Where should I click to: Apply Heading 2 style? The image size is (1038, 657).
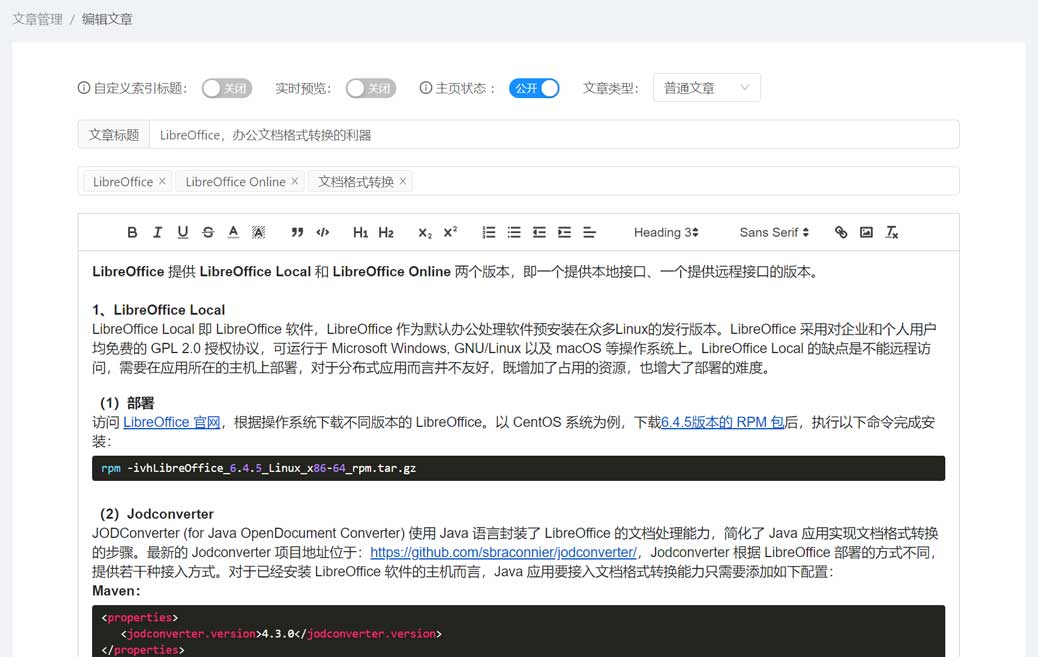coord(386,232)
